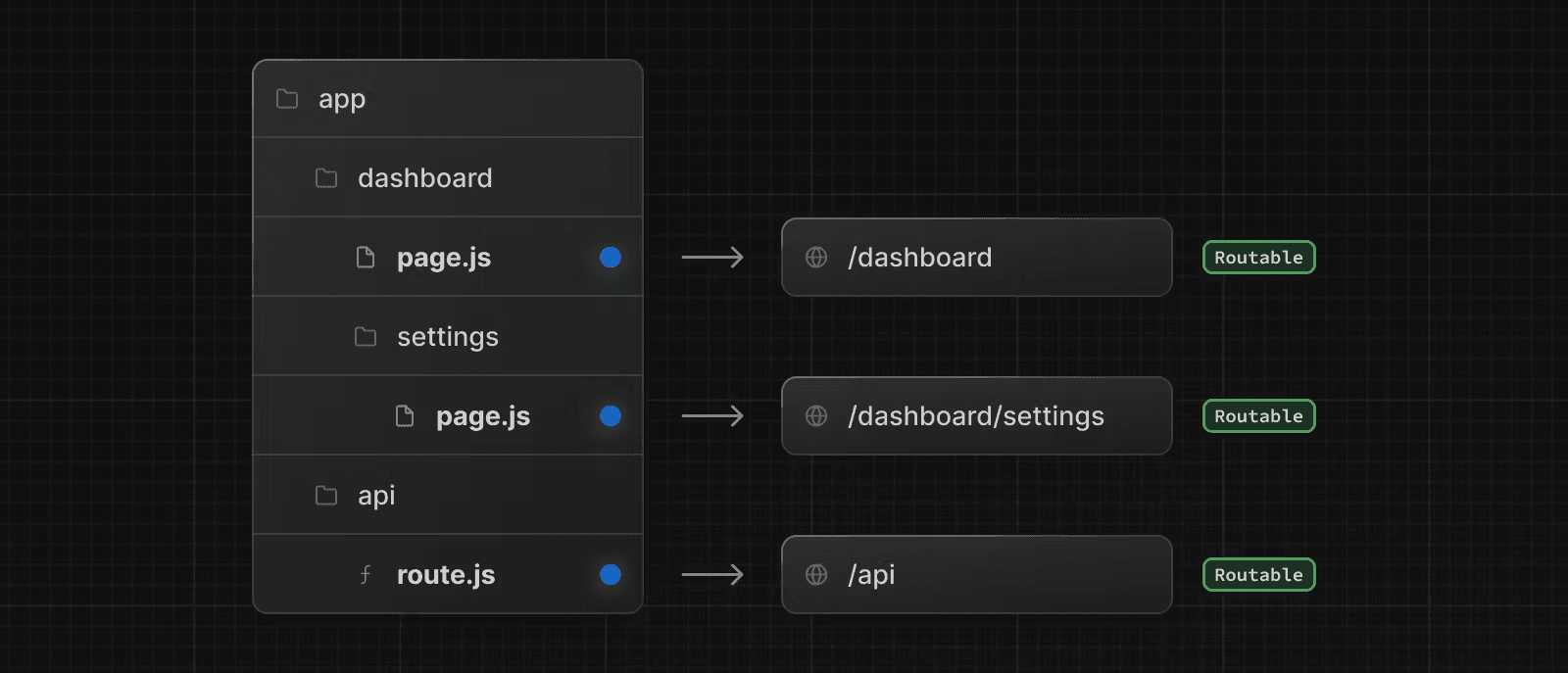Screen dimensions: 1568x673
Task: Click the settings folder icon
Action: coord(366,337)
